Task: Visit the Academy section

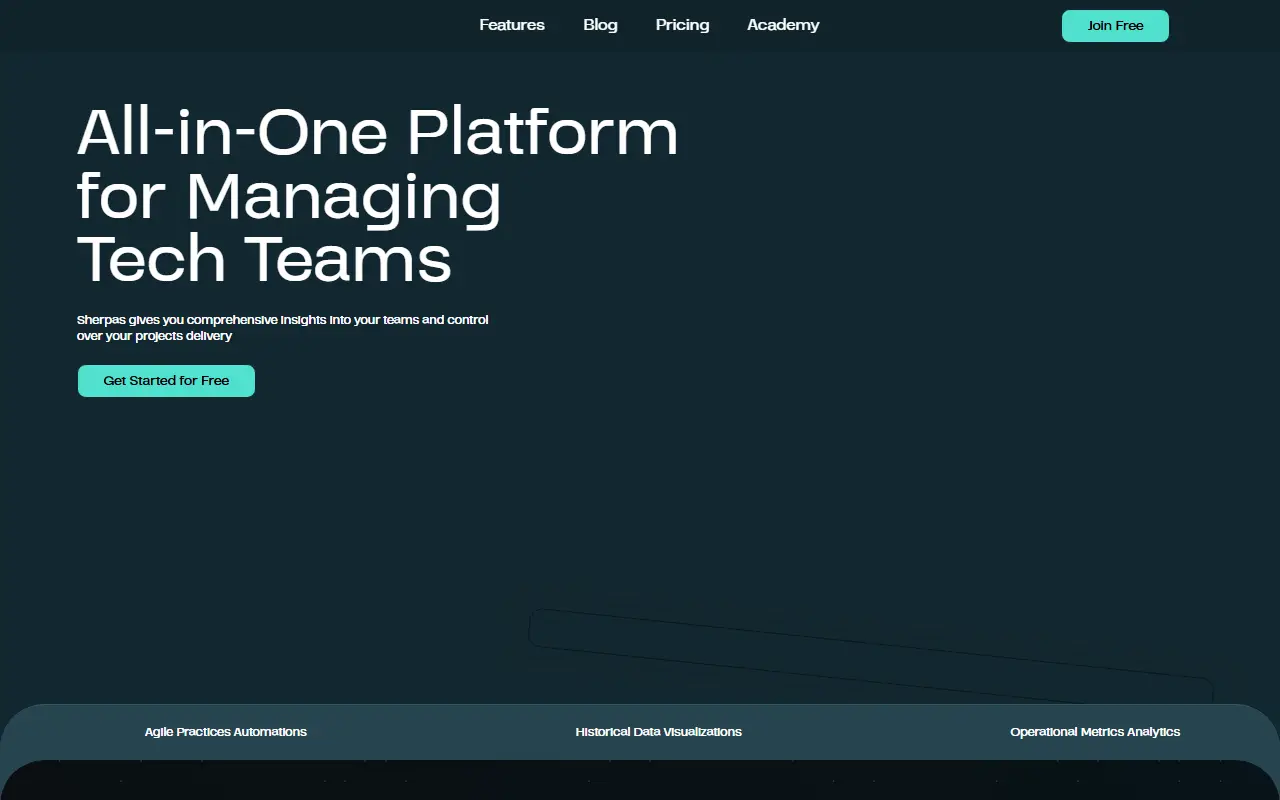Action: (x=783, y=25)
